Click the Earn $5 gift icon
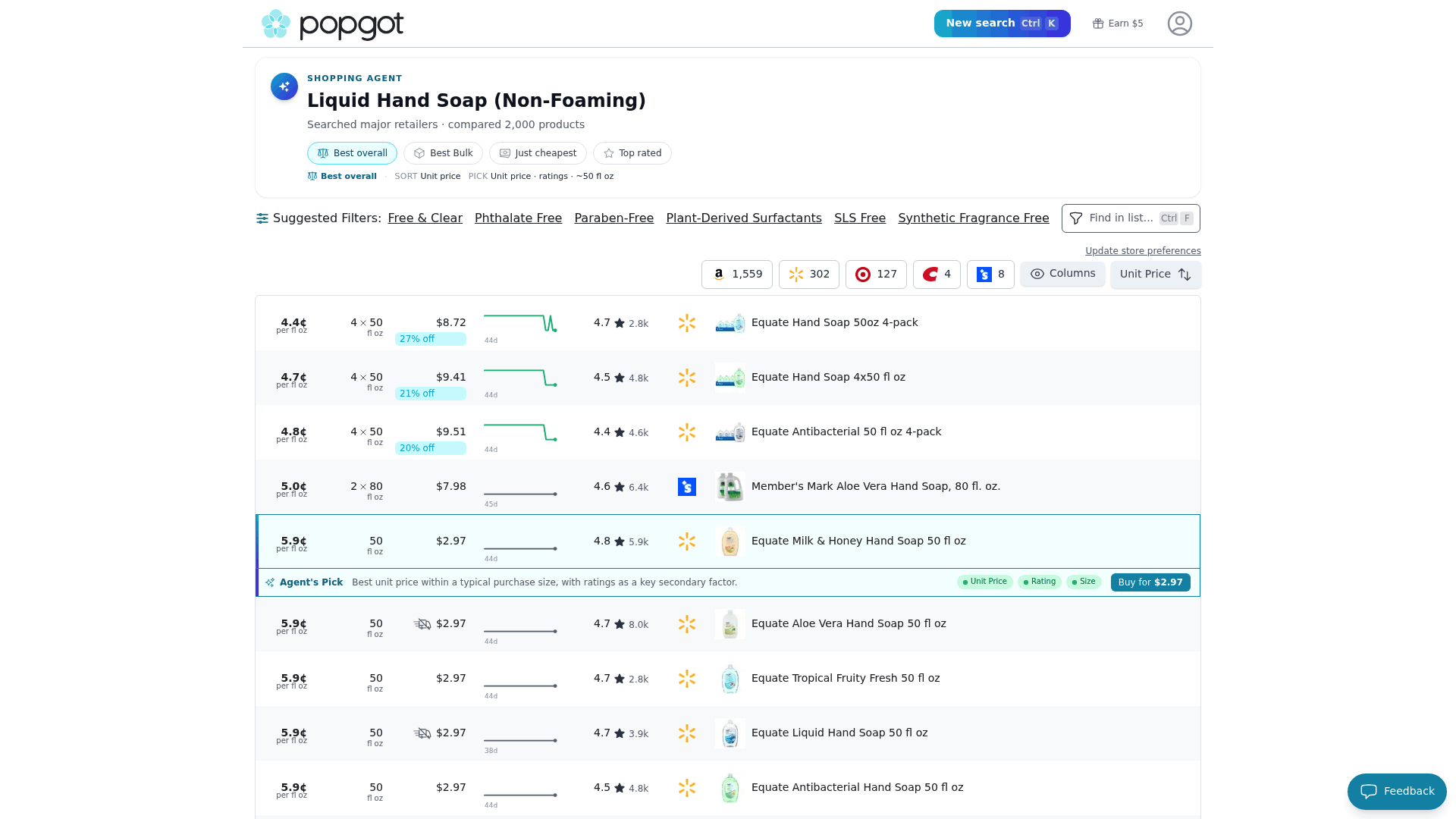Viewport: 1456px width, 819px height. (x=1097, y=24)
